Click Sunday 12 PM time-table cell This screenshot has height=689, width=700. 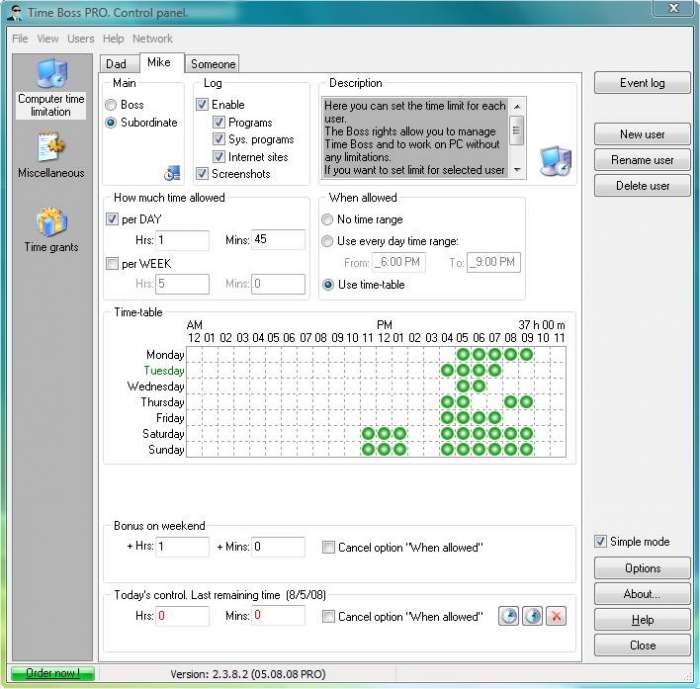[x=384, y=449]
